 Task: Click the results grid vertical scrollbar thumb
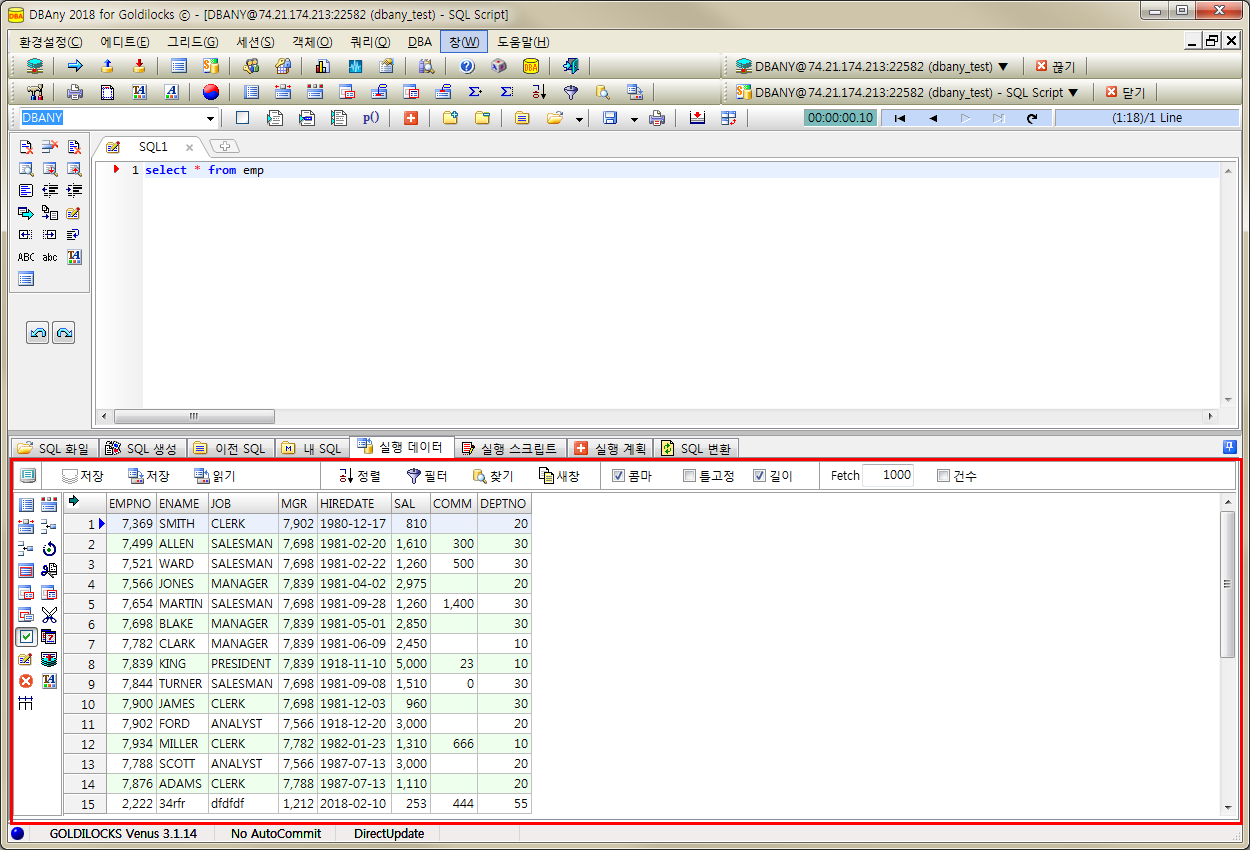point(1228,584)
